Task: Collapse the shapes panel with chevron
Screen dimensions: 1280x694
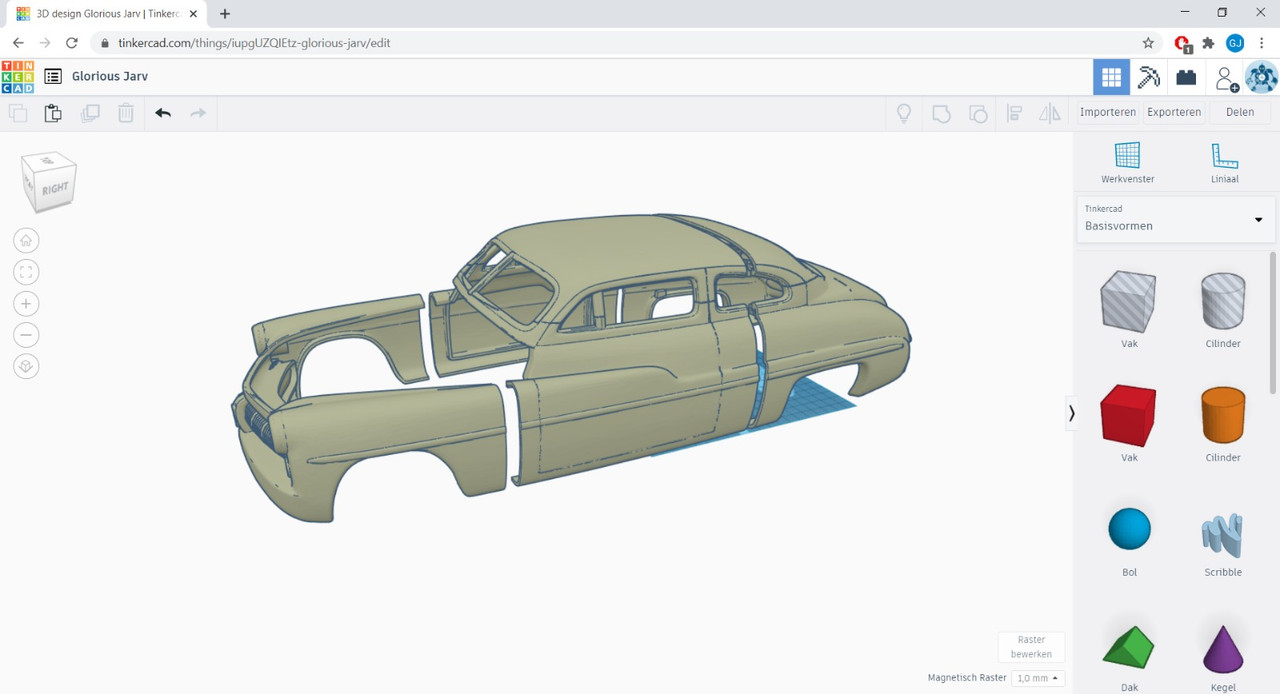Action: tap(1071, 412)
